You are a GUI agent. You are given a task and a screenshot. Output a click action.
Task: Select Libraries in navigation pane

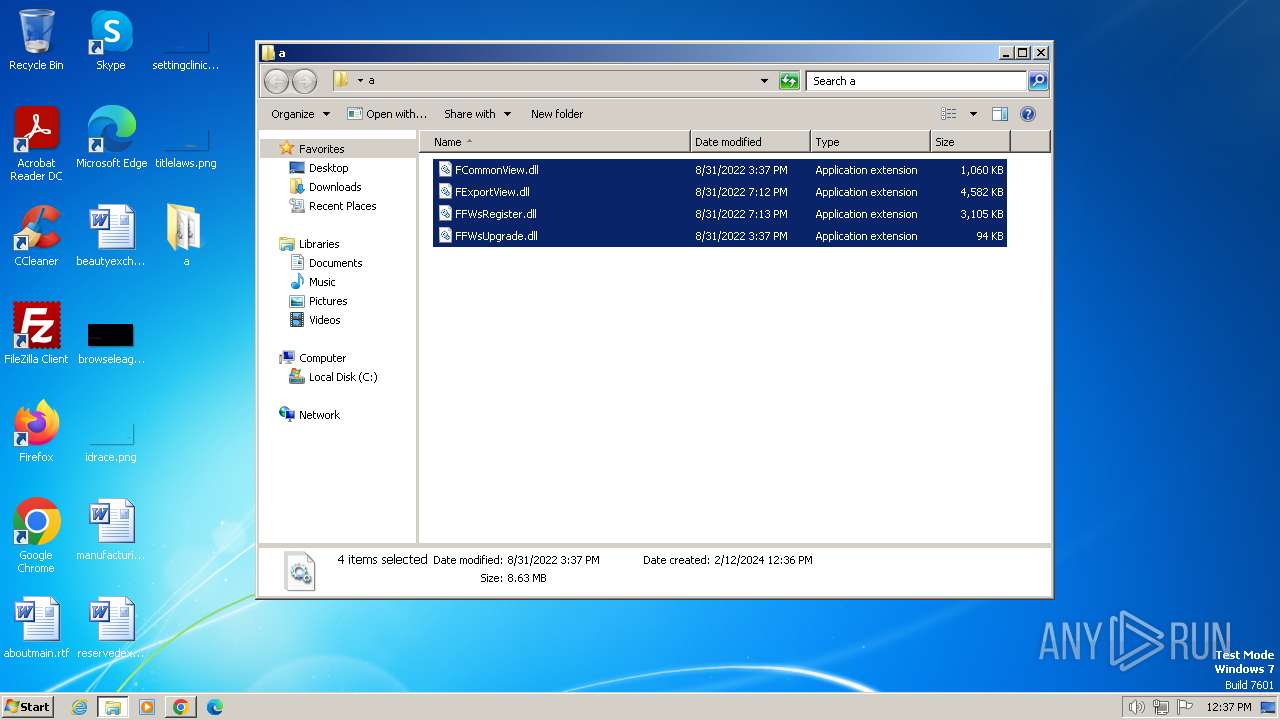(x=319, y=244)
